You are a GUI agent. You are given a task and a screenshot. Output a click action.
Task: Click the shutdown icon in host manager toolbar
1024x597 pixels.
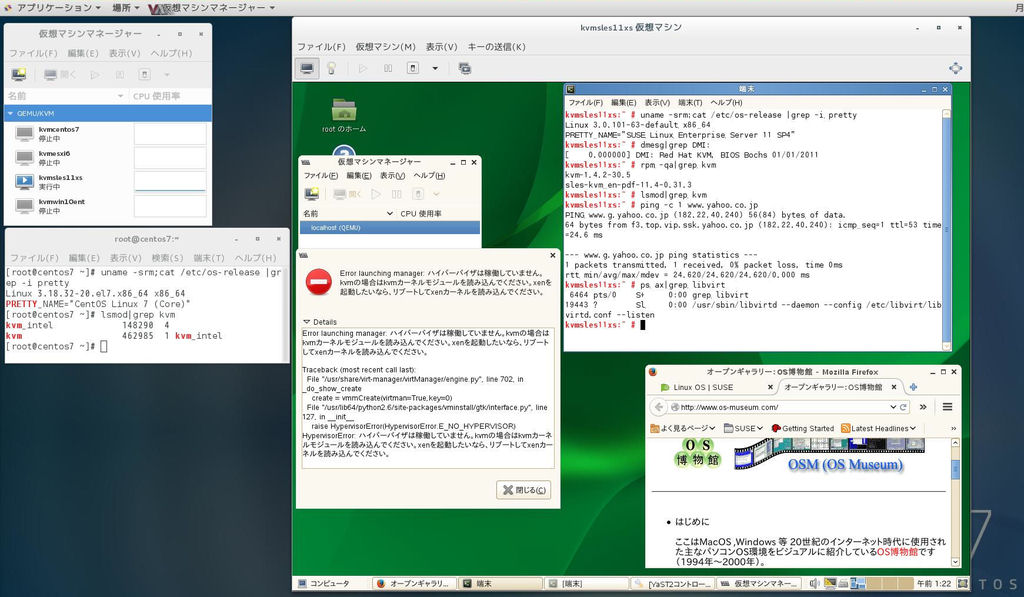tap(145, 74)
